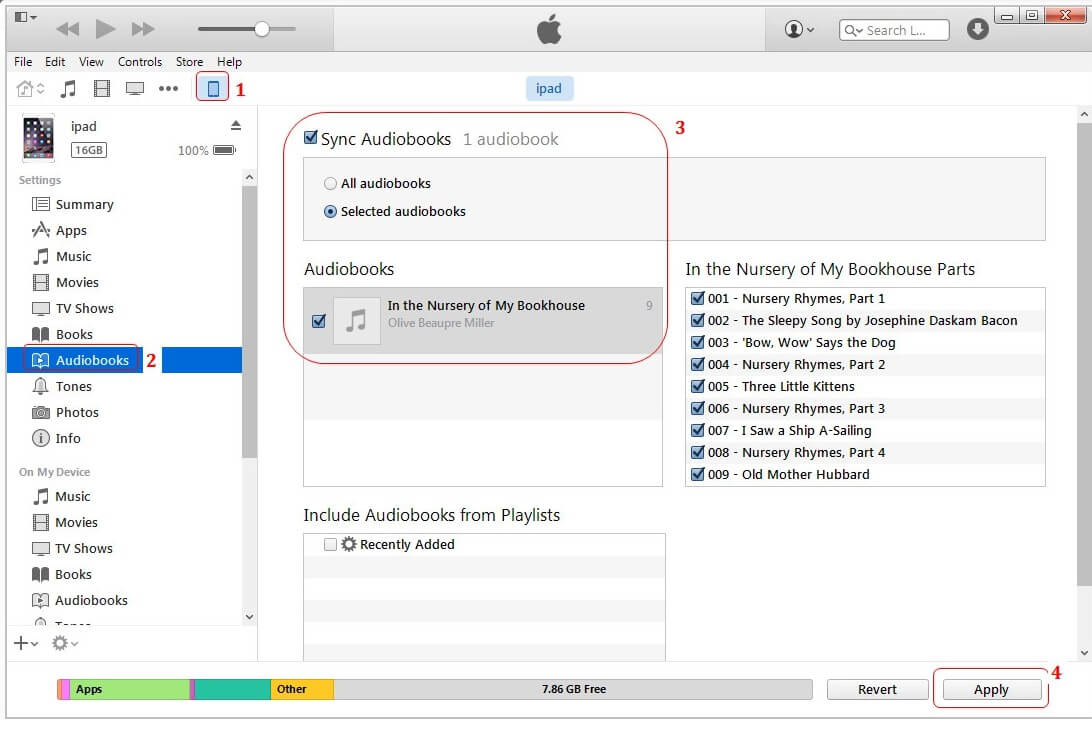Click the Apply button
This screenshot has height=729, width=1092.
coord(992,689)
